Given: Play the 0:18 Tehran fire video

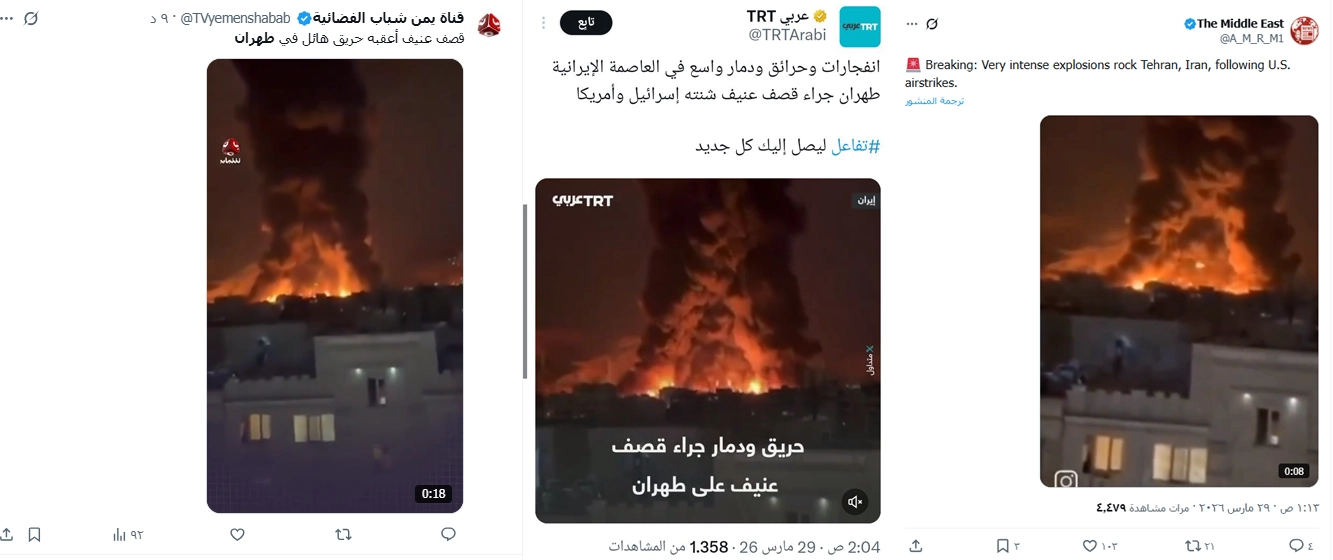Looking at the screenshot, I should coord(335,286).
